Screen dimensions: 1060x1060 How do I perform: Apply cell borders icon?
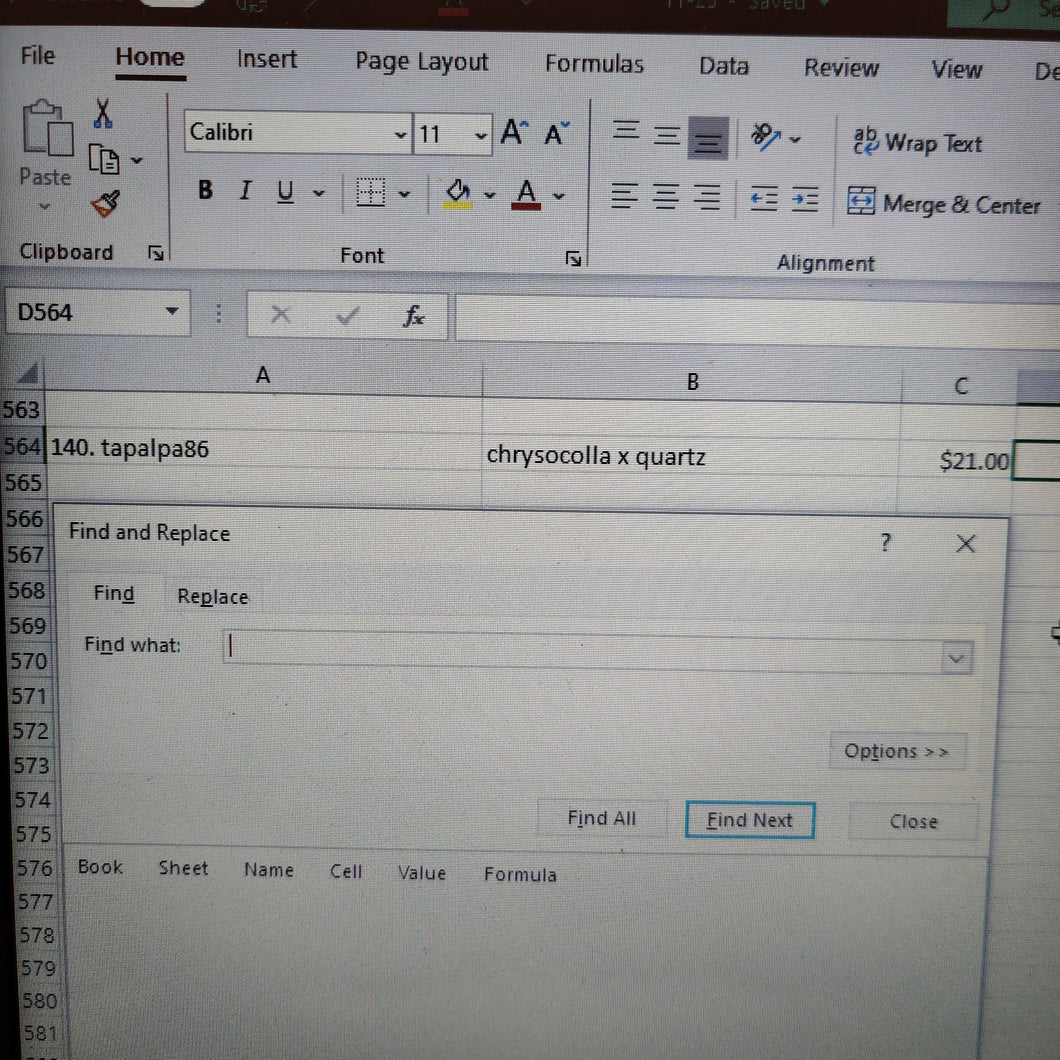[370, 193]
